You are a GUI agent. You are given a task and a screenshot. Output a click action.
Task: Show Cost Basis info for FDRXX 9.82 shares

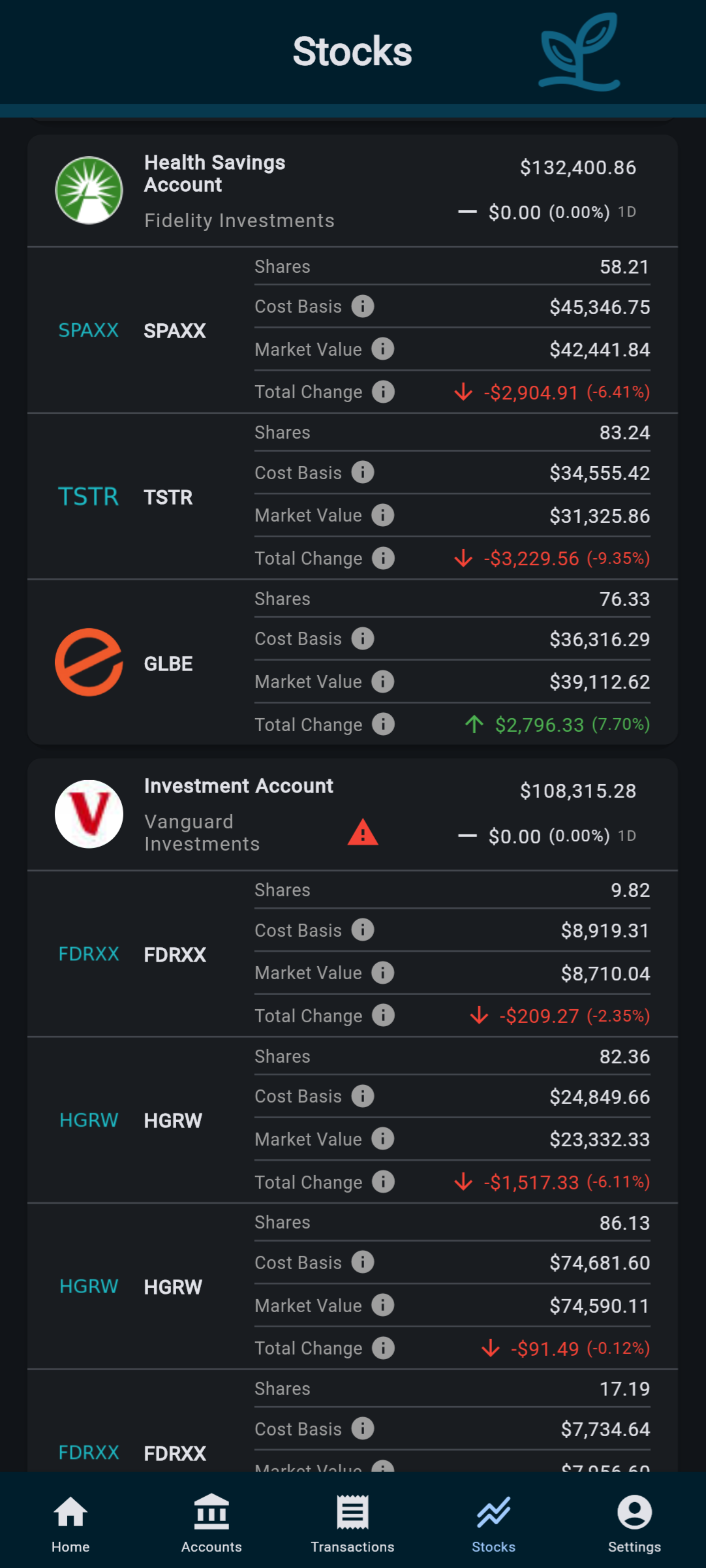pyautogui.click(x=363, y=930)
